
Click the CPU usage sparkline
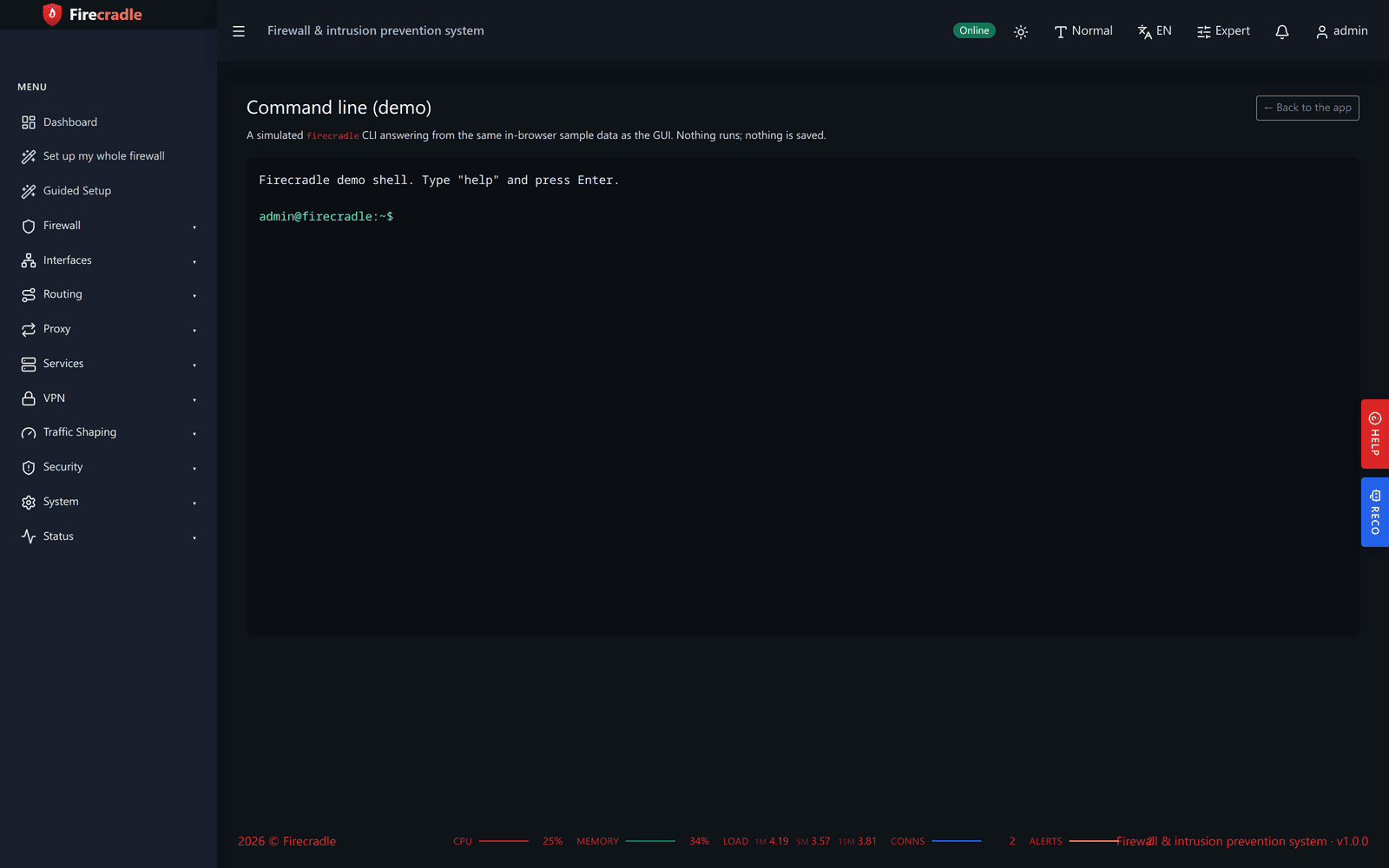(x=504, y=841)
